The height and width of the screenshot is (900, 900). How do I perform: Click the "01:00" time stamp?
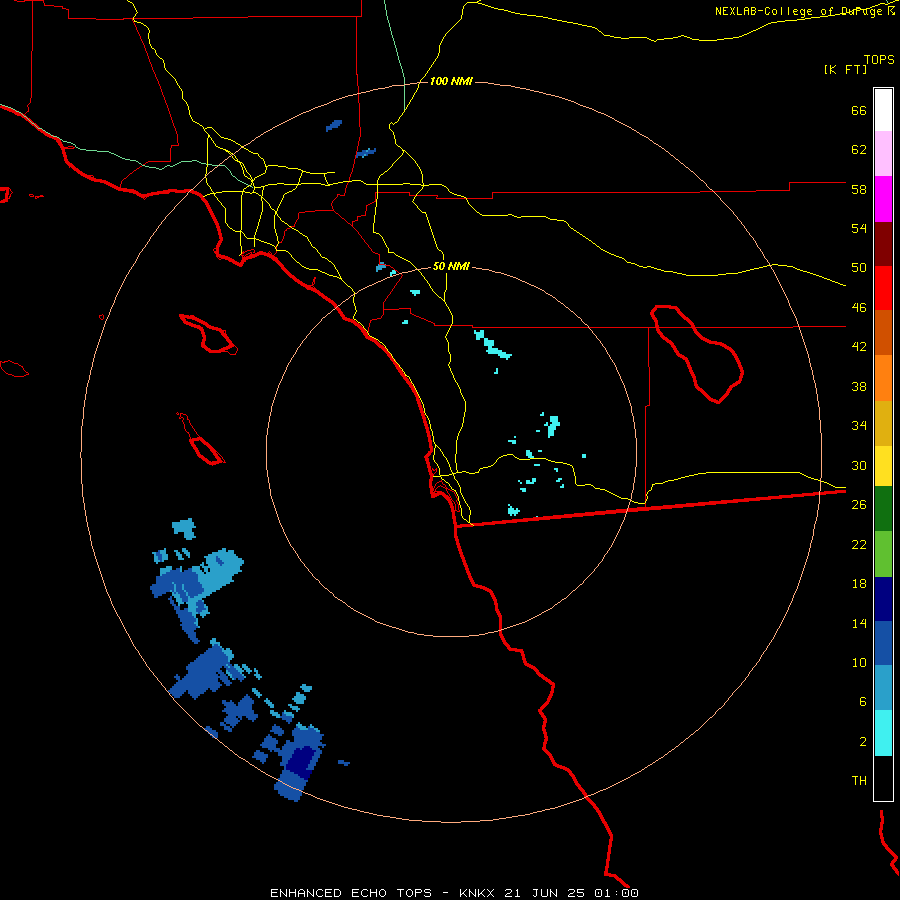coord(616,893)
